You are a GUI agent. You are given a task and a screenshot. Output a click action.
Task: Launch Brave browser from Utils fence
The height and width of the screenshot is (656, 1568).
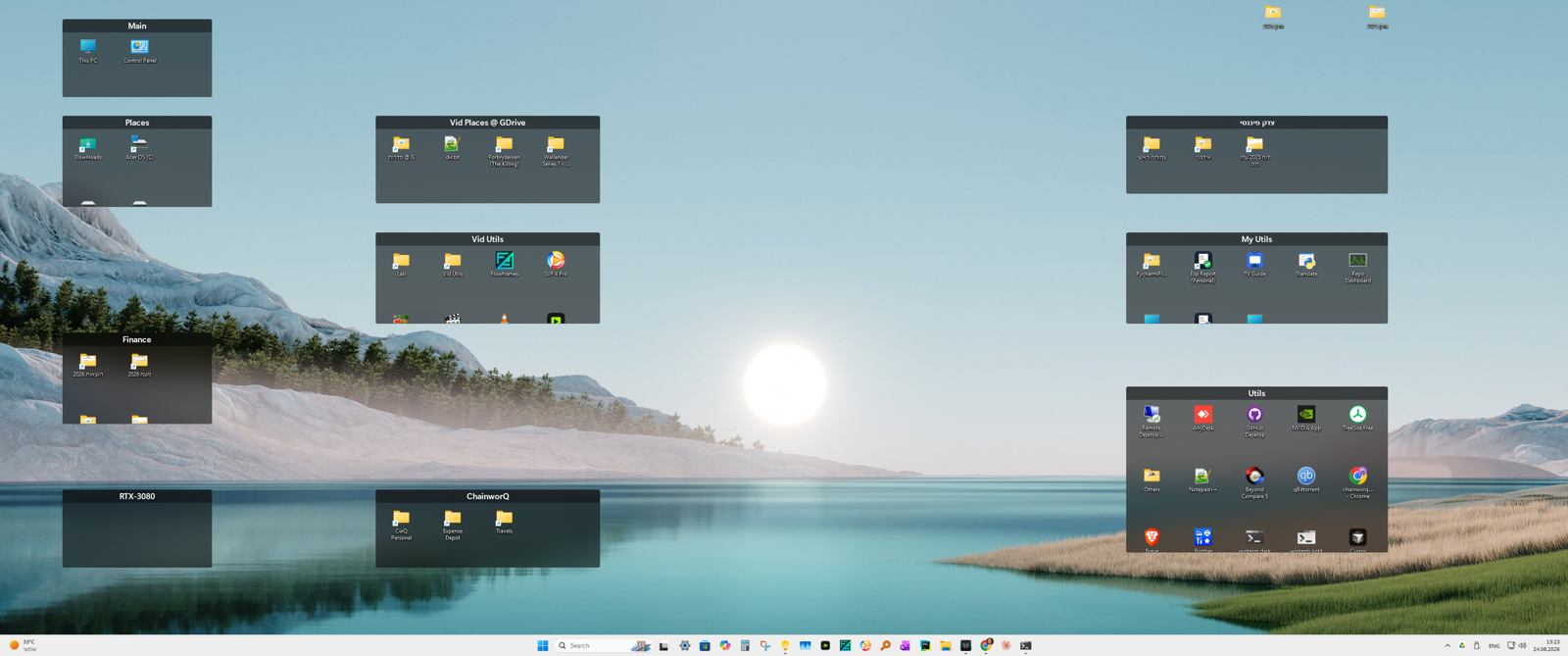1151,539
